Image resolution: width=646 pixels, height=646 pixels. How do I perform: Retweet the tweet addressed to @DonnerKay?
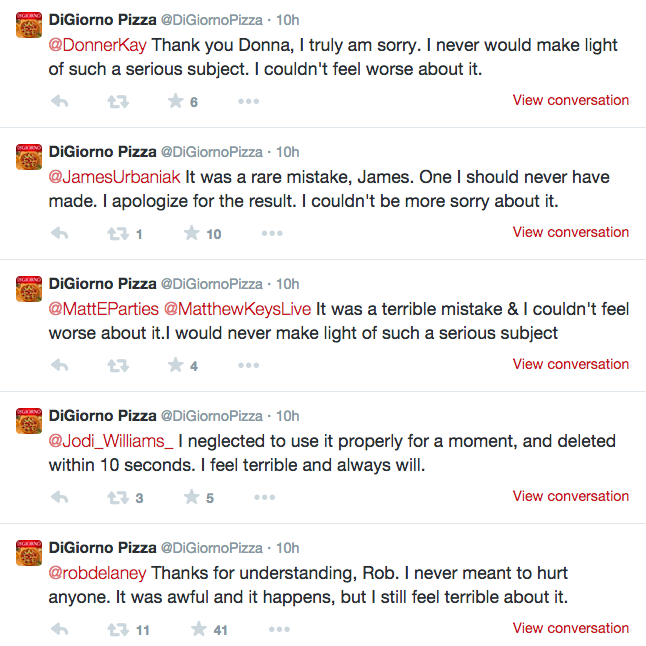click(x=118, y=101)
